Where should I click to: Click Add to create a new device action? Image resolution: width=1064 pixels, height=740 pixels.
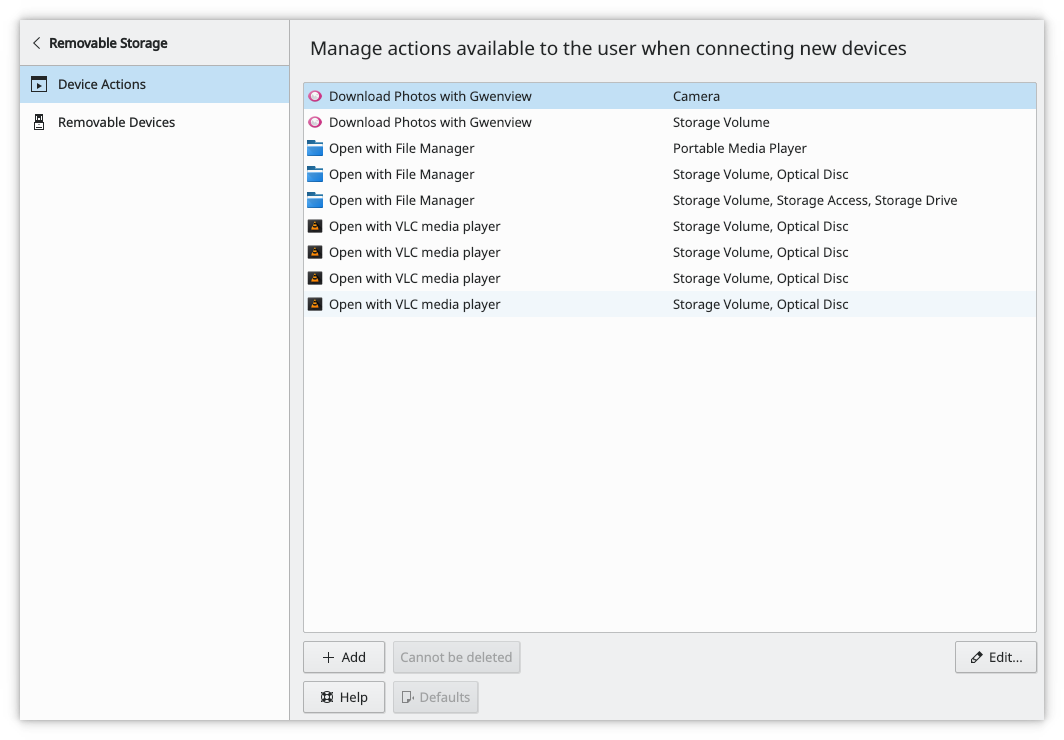pos(344,657)
